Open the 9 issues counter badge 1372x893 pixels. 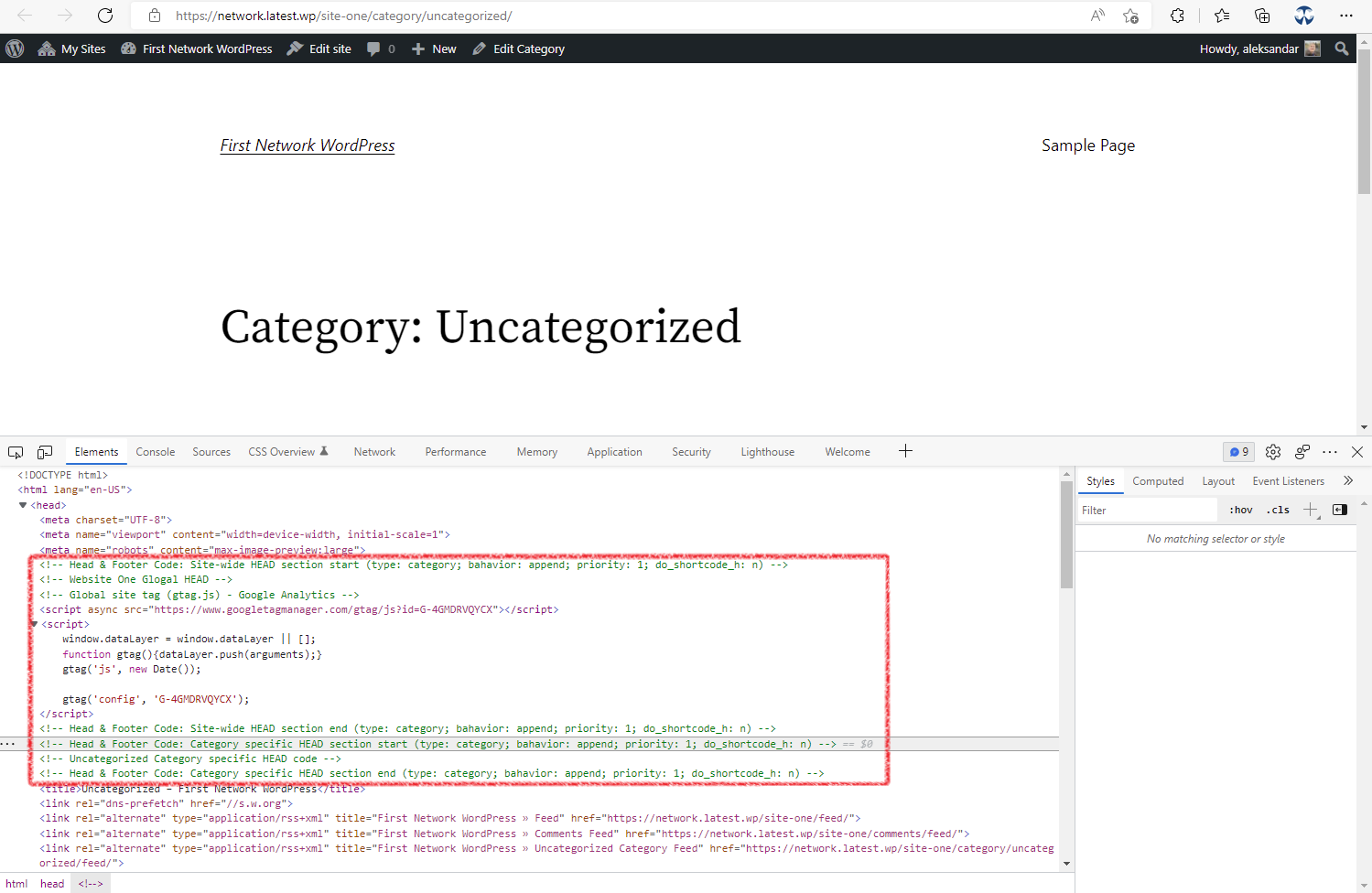coord(1238,452)
